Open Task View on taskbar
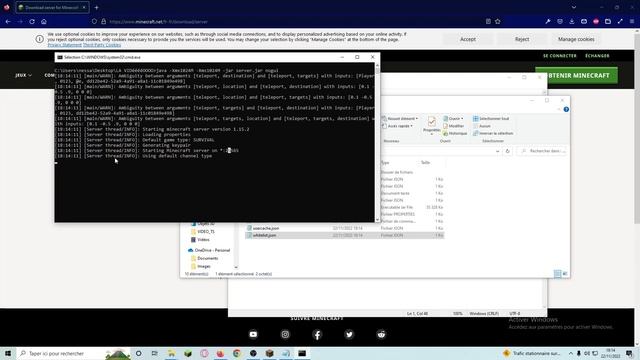The image size is (640, 360). 155,353
